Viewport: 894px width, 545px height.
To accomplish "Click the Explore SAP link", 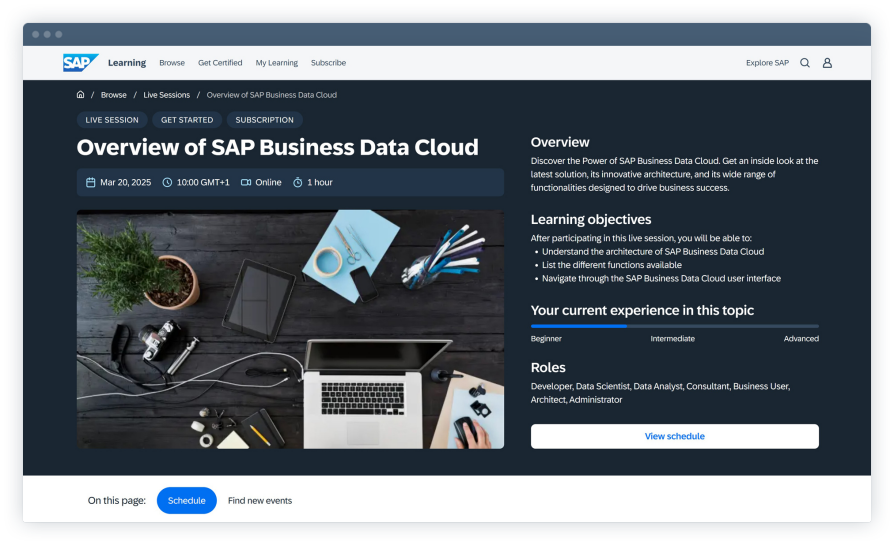I will (x=767, y=63).
